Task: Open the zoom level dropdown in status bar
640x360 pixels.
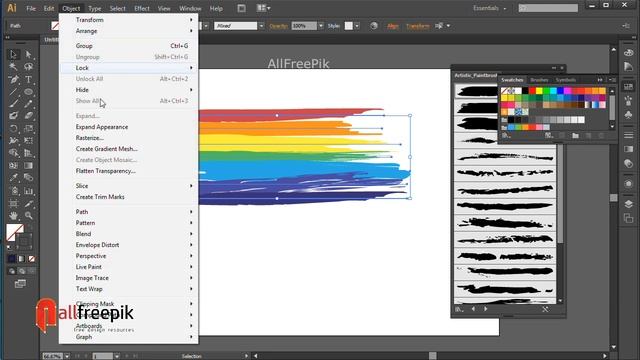Action: pos(67,356)
